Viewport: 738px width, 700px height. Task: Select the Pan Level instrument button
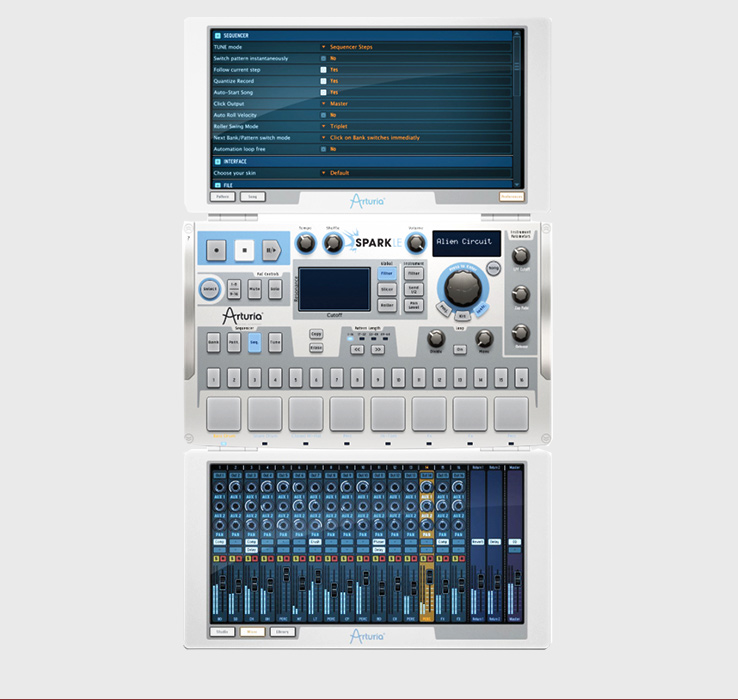[x=414, y=306]
